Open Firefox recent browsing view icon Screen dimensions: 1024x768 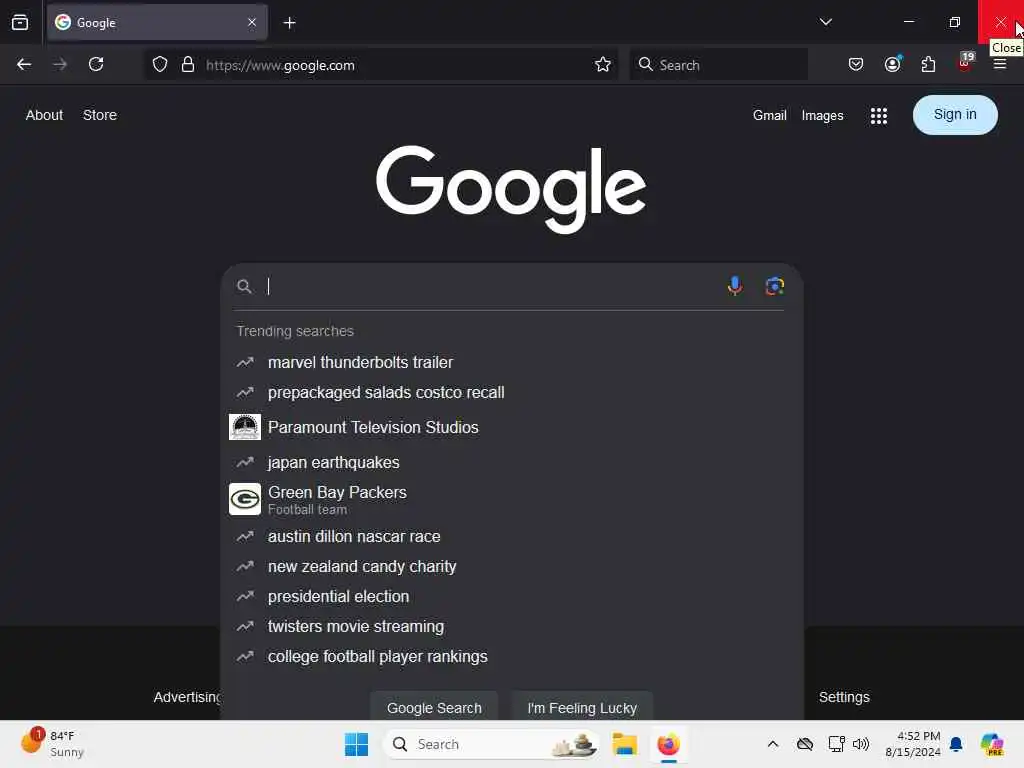point(20,22)
